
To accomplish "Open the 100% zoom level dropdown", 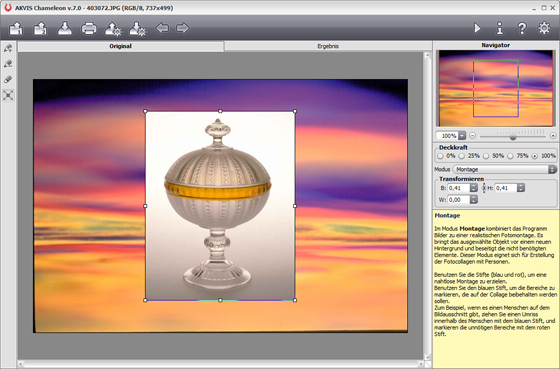I will [462, 136].
